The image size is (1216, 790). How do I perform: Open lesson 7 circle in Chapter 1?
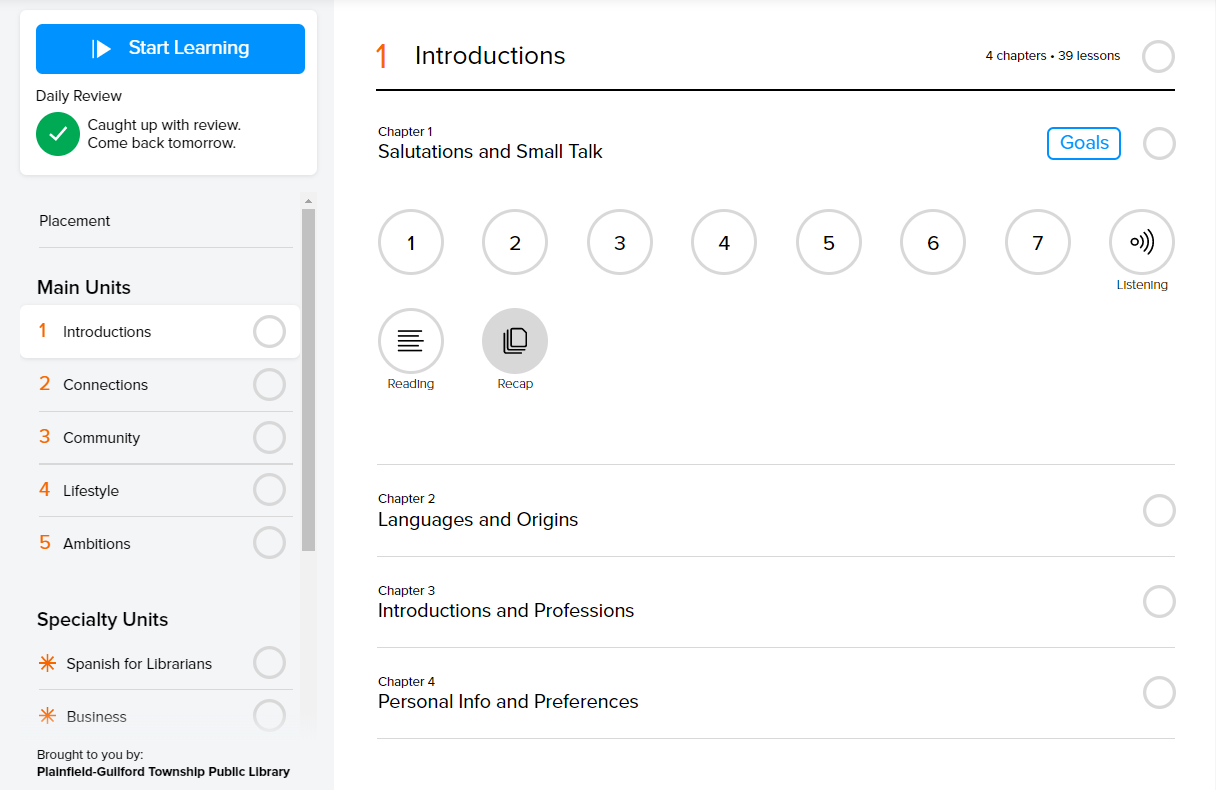pyautogui.click(x=1037, y=242)
